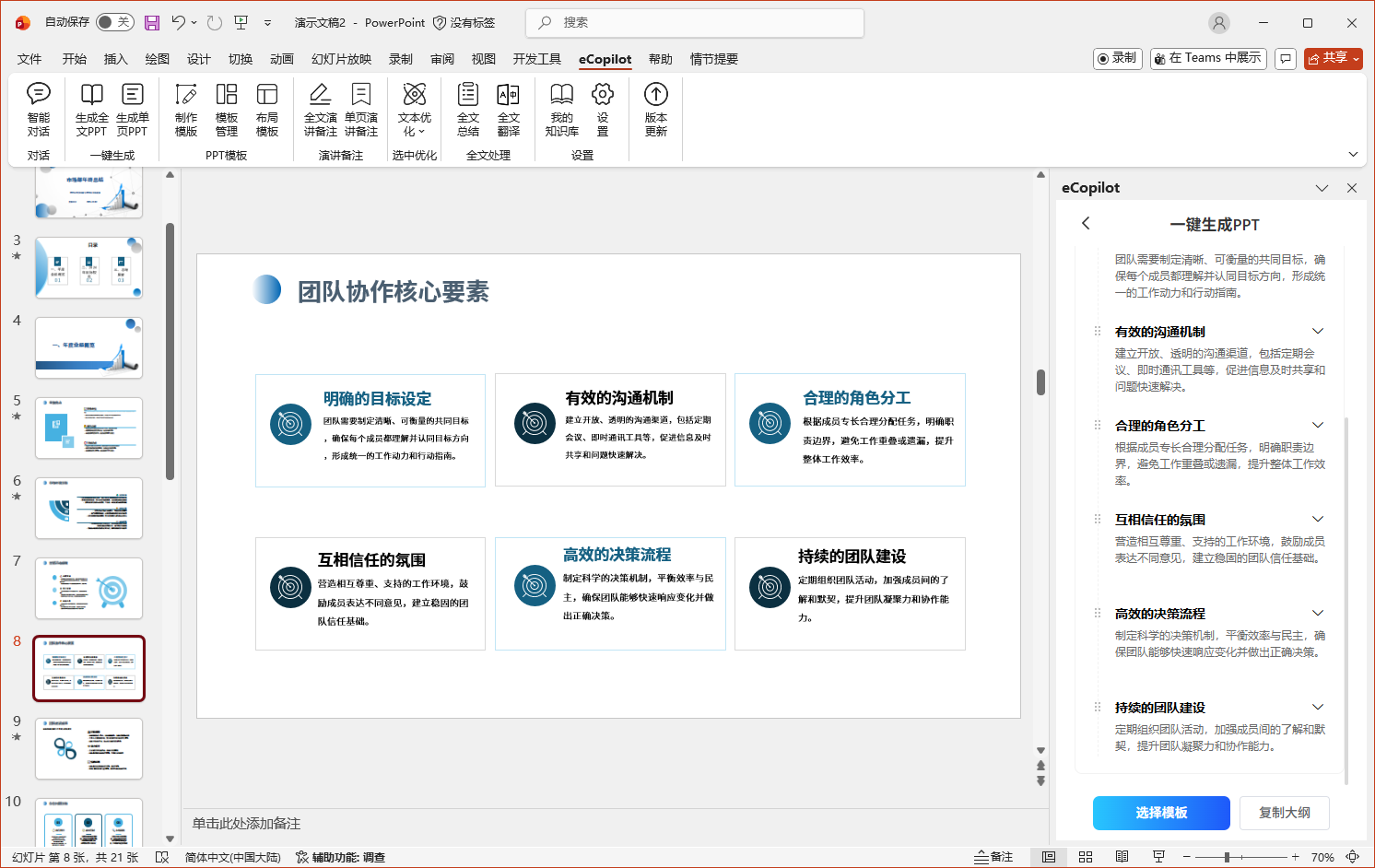The image size is (1375, 868).
Task: Open the 设计 ribbon tab
Action: 199,59
